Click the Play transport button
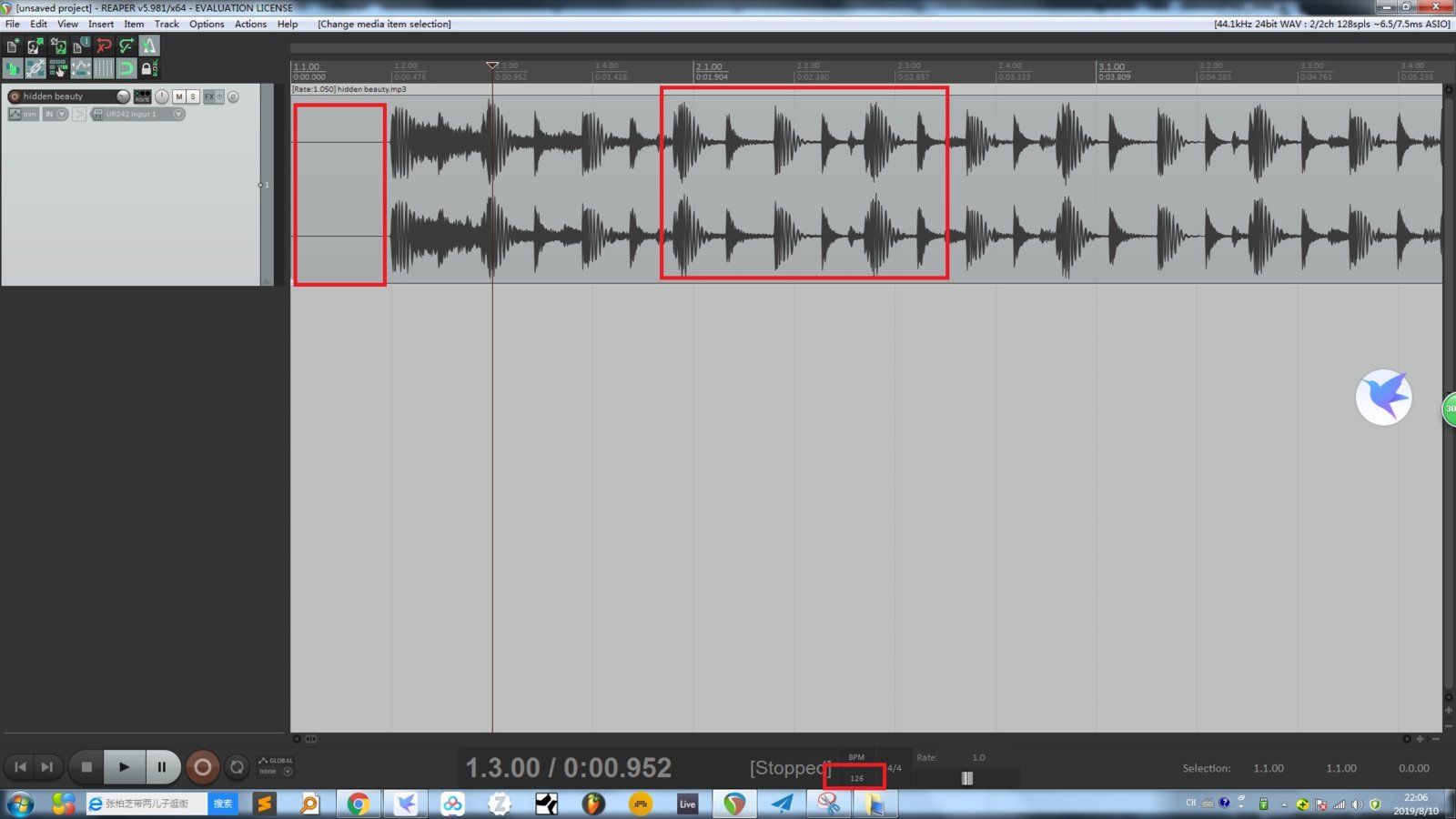Screen dimensions: 1456x819 tap(125, 767)
